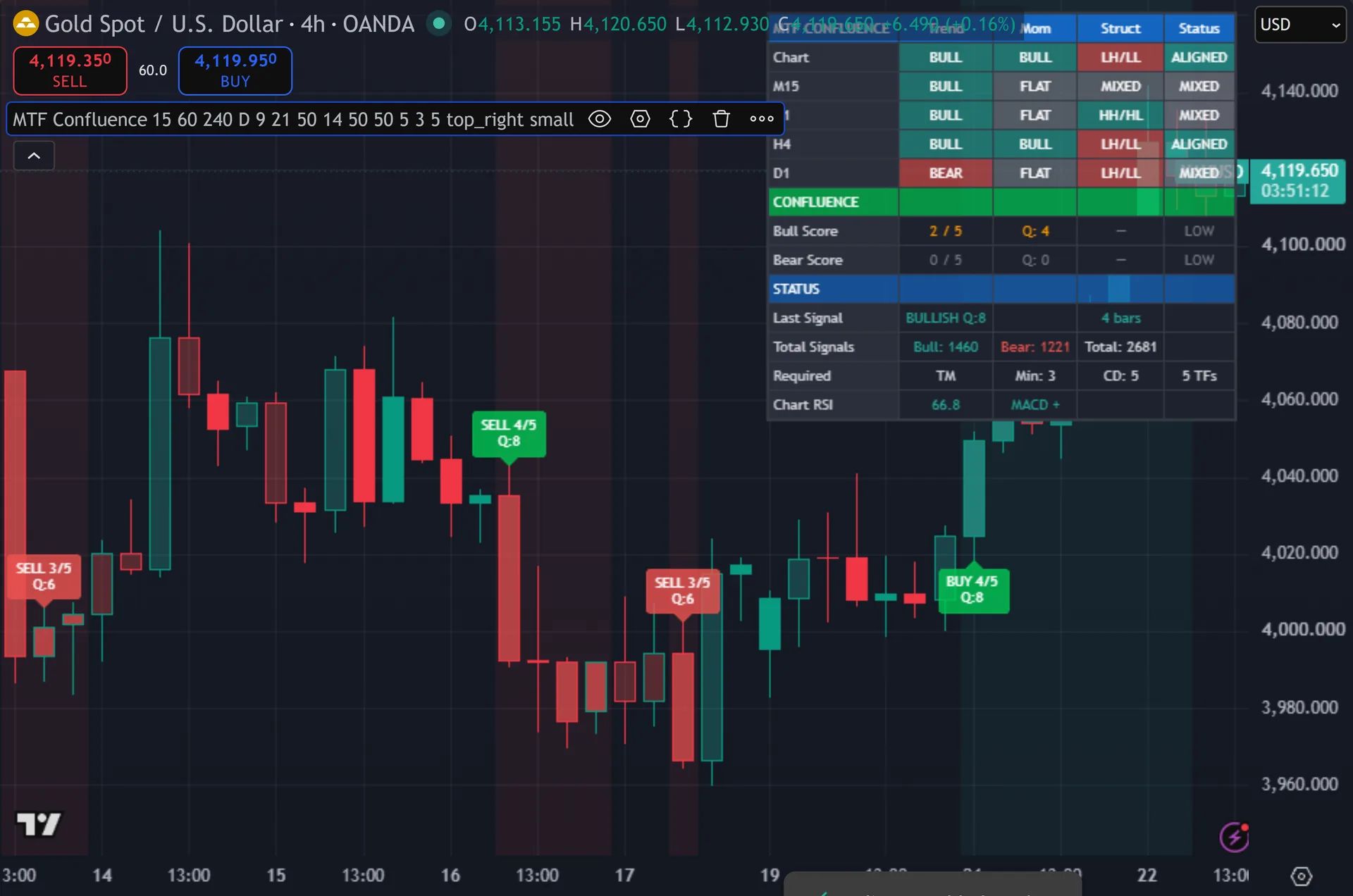Image resolution: width=1353 pixels, height=896 pixels.
Task: Click the SELL 3/5 Q:6 label near 17
Action: [682, 591]
